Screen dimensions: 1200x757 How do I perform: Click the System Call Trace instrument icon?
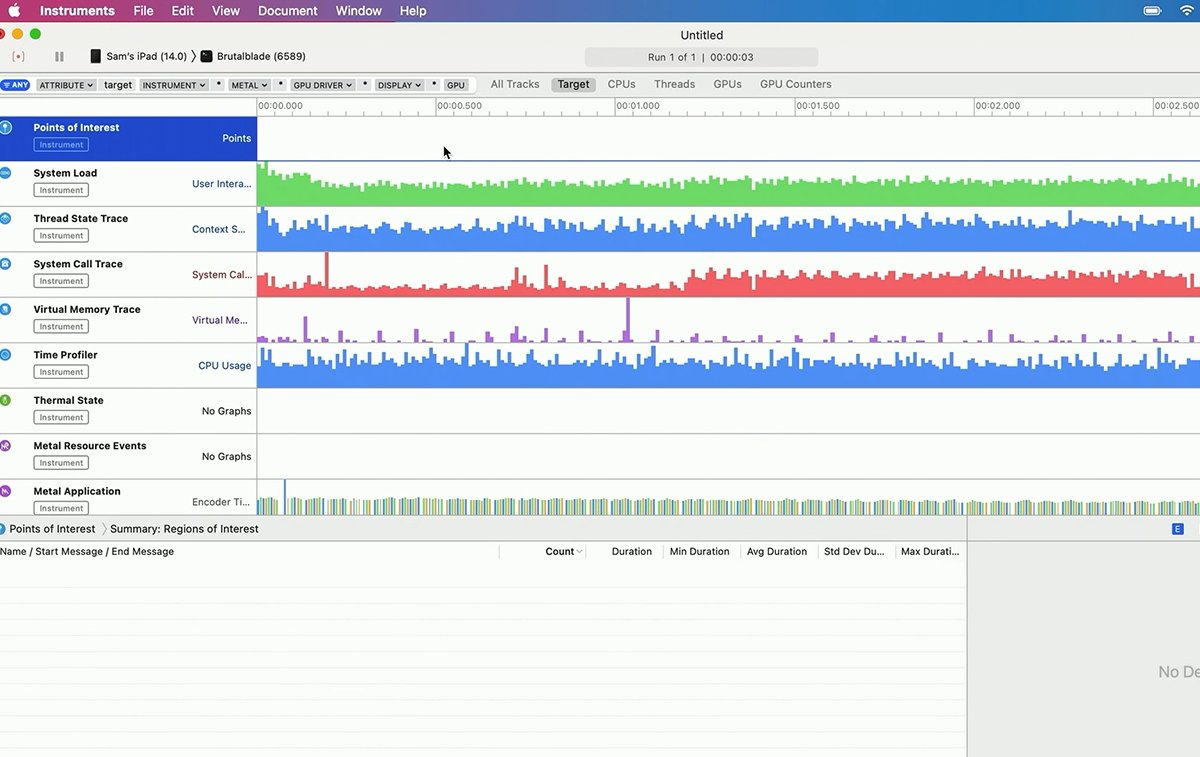pos(6,264)
